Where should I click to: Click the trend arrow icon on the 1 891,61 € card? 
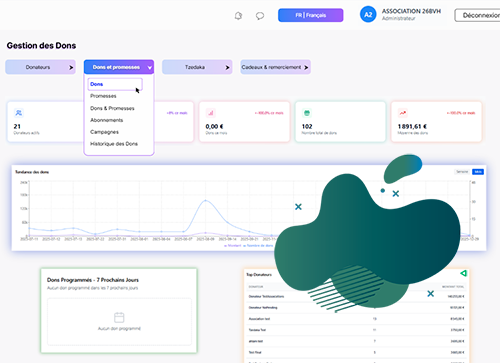(x=403, y=113)
